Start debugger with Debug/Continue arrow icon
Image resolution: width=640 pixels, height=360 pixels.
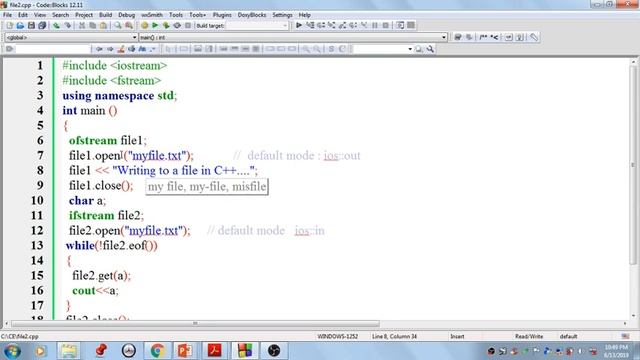point(299,25)
